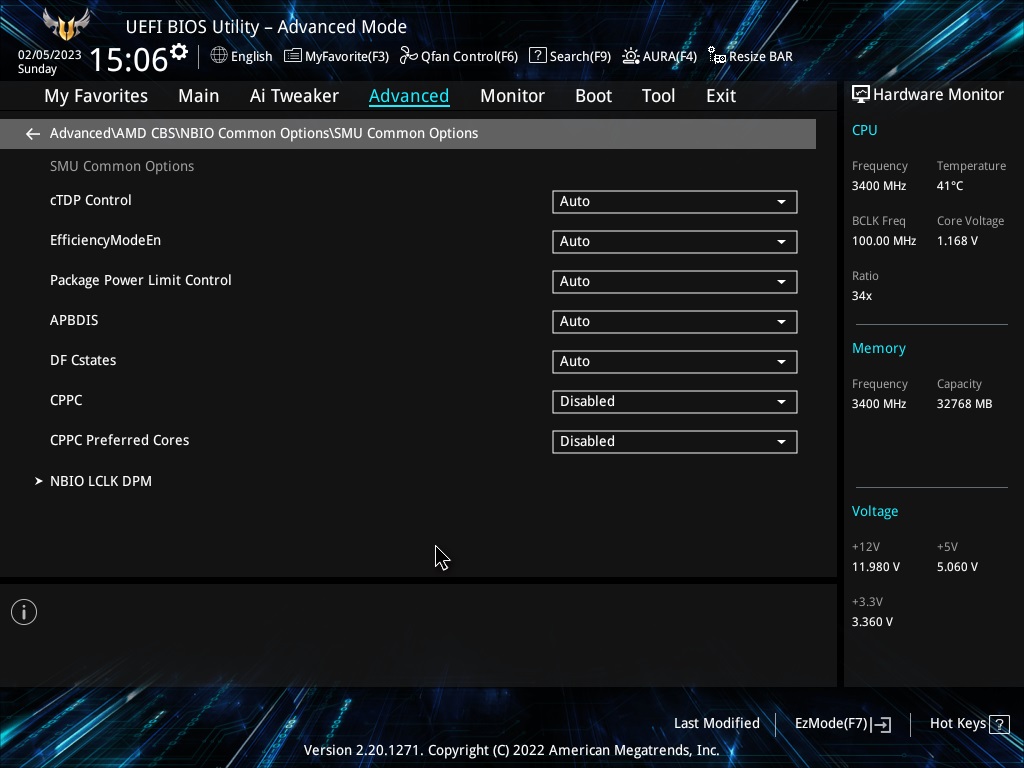Viewport: 1024px width, 768px height.
Task: Click the Version 2.20.1271 copyright text
Action: pyautogui.click(x=511, y=750)
